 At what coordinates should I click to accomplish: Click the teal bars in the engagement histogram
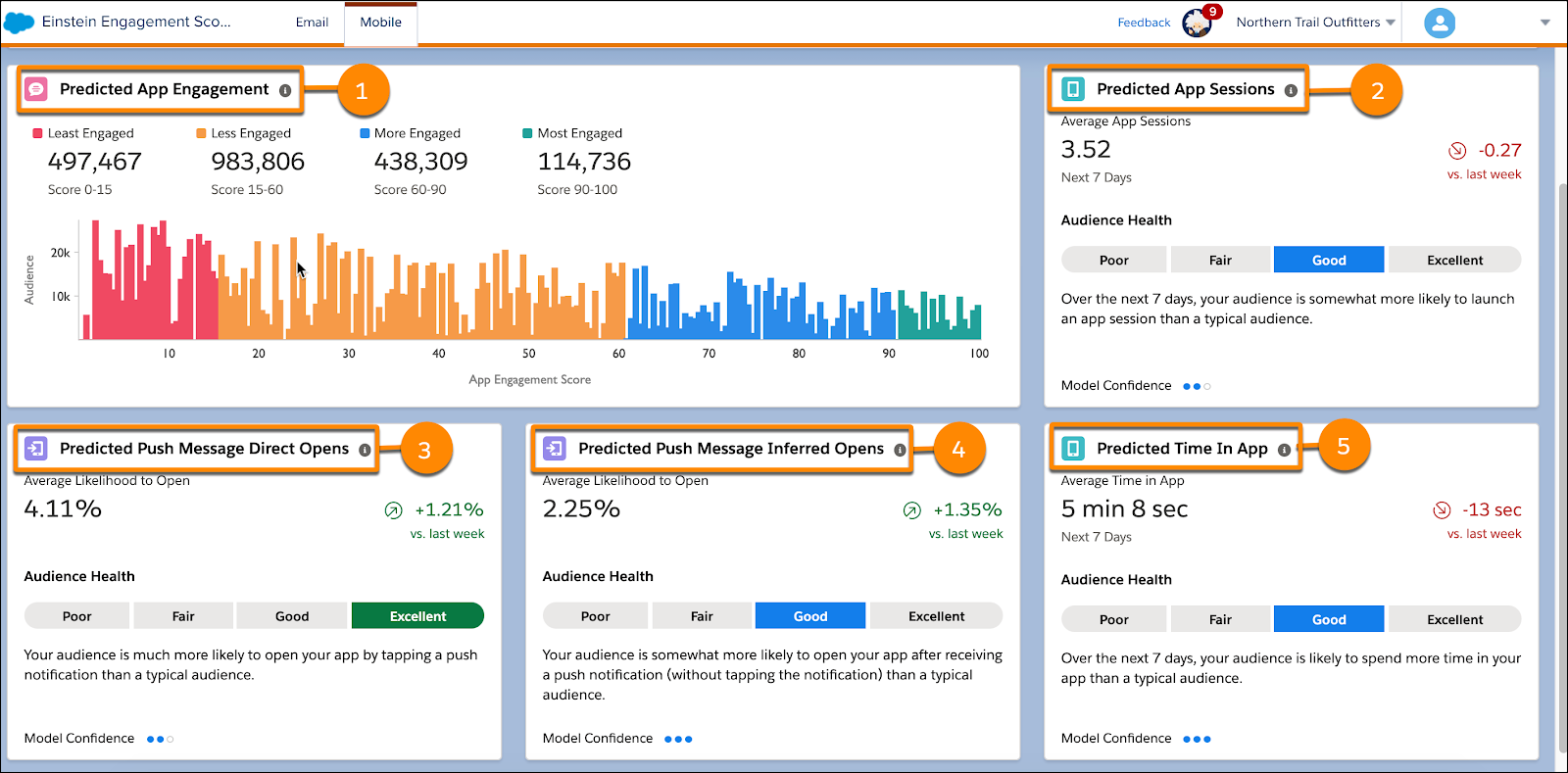[940, 316]
